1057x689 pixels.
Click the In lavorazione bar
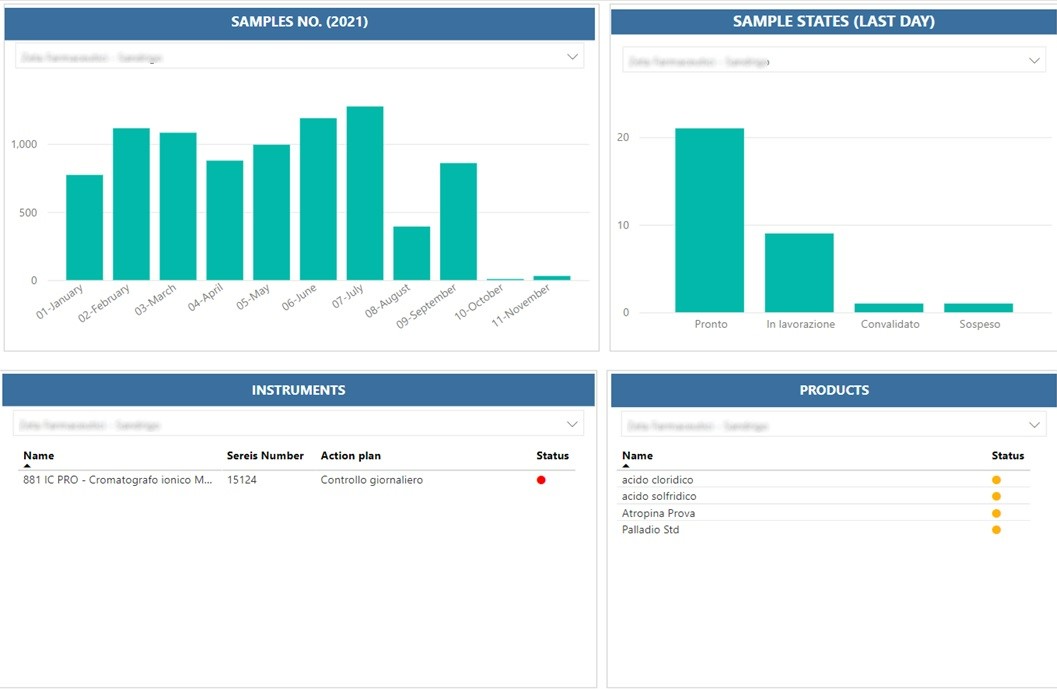(799, 272)
